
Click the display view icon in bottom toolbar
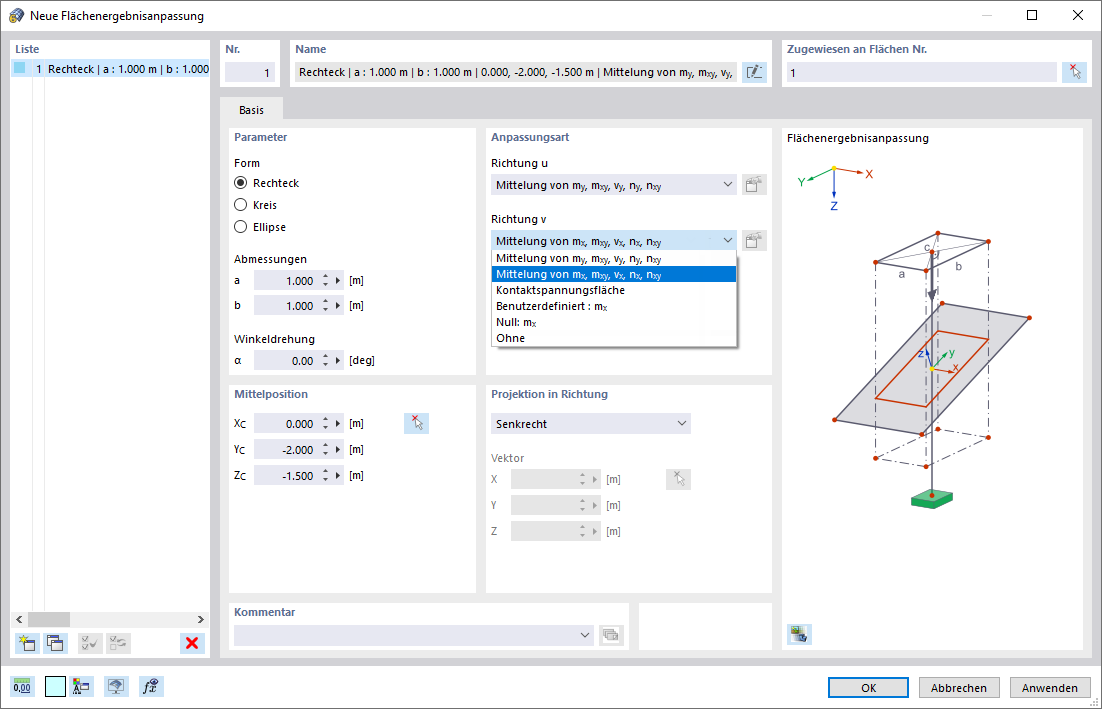(116, 687)
